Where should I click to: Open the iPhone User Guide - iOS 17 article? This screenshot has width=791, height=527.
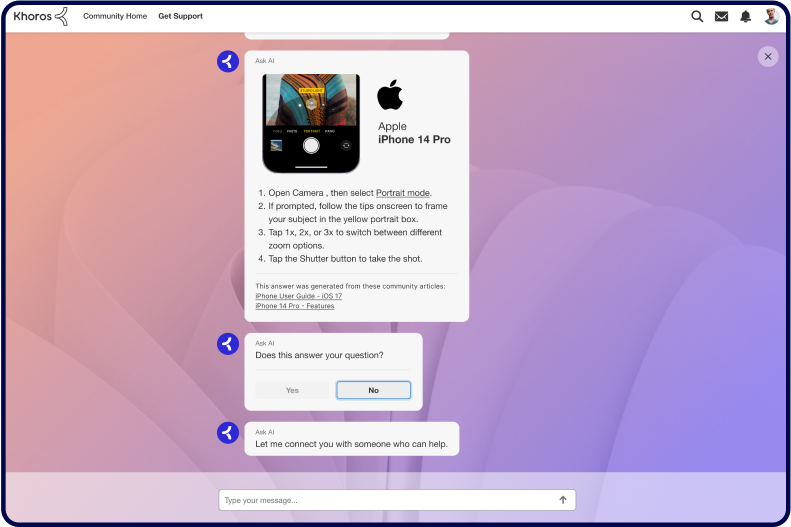coord(299,296)
